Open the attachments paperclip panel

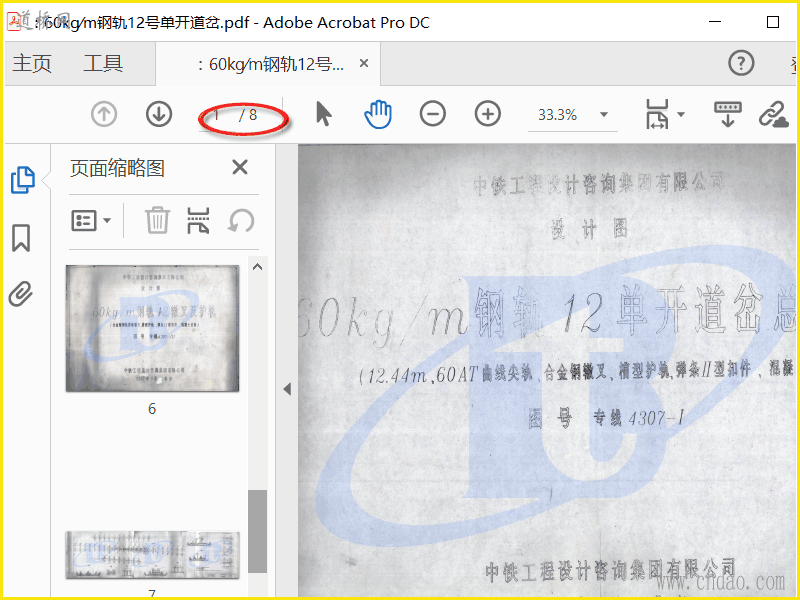pos(21,293)
